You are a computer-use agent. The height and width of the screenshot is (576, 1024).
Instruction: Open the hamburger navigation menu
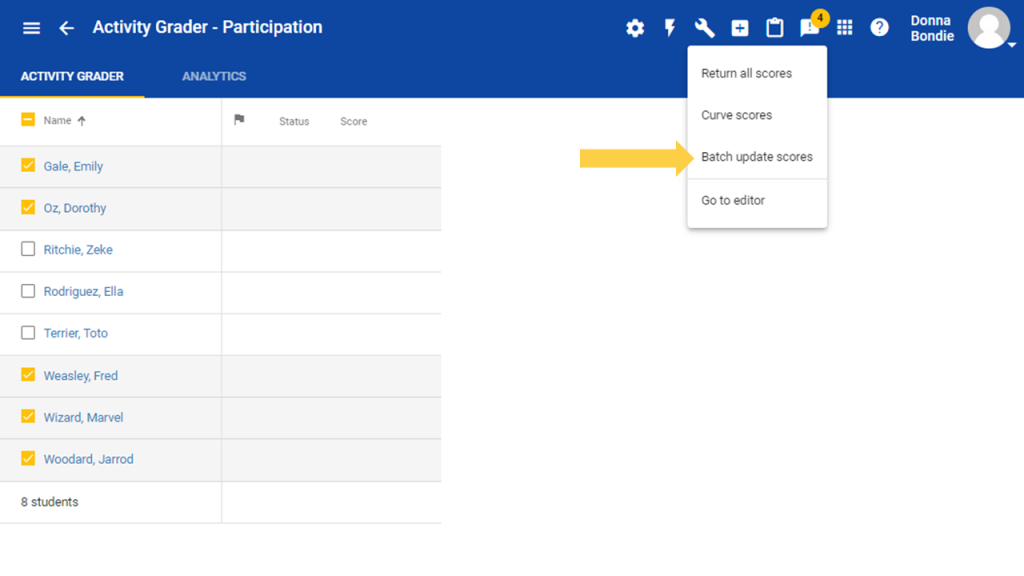click(x=31, y=28)
